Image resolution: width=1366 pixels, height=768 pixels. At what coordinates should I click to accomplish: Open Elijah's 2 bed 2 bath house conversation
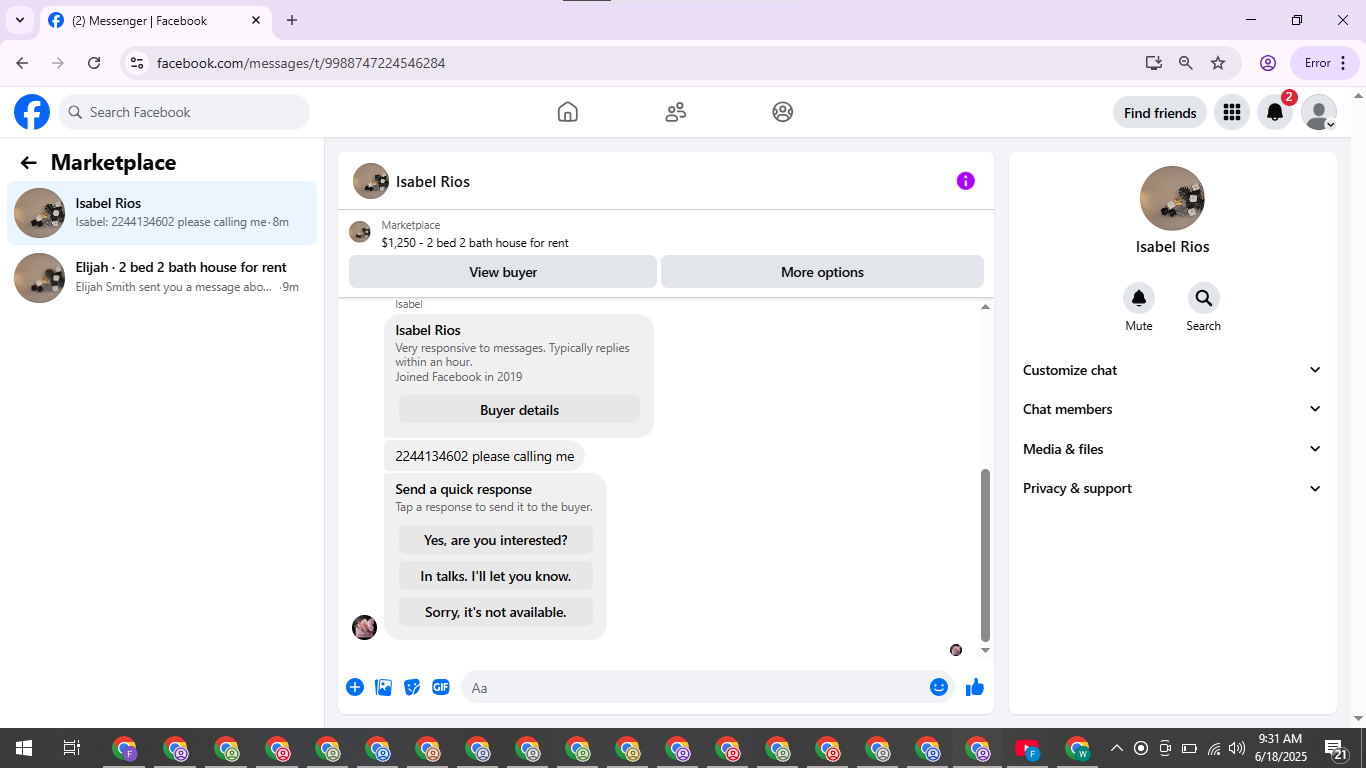pos(162,277)
